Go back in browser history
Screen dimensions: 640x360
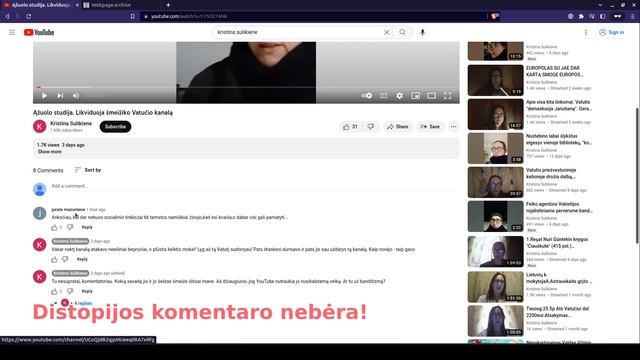[7, 16]
